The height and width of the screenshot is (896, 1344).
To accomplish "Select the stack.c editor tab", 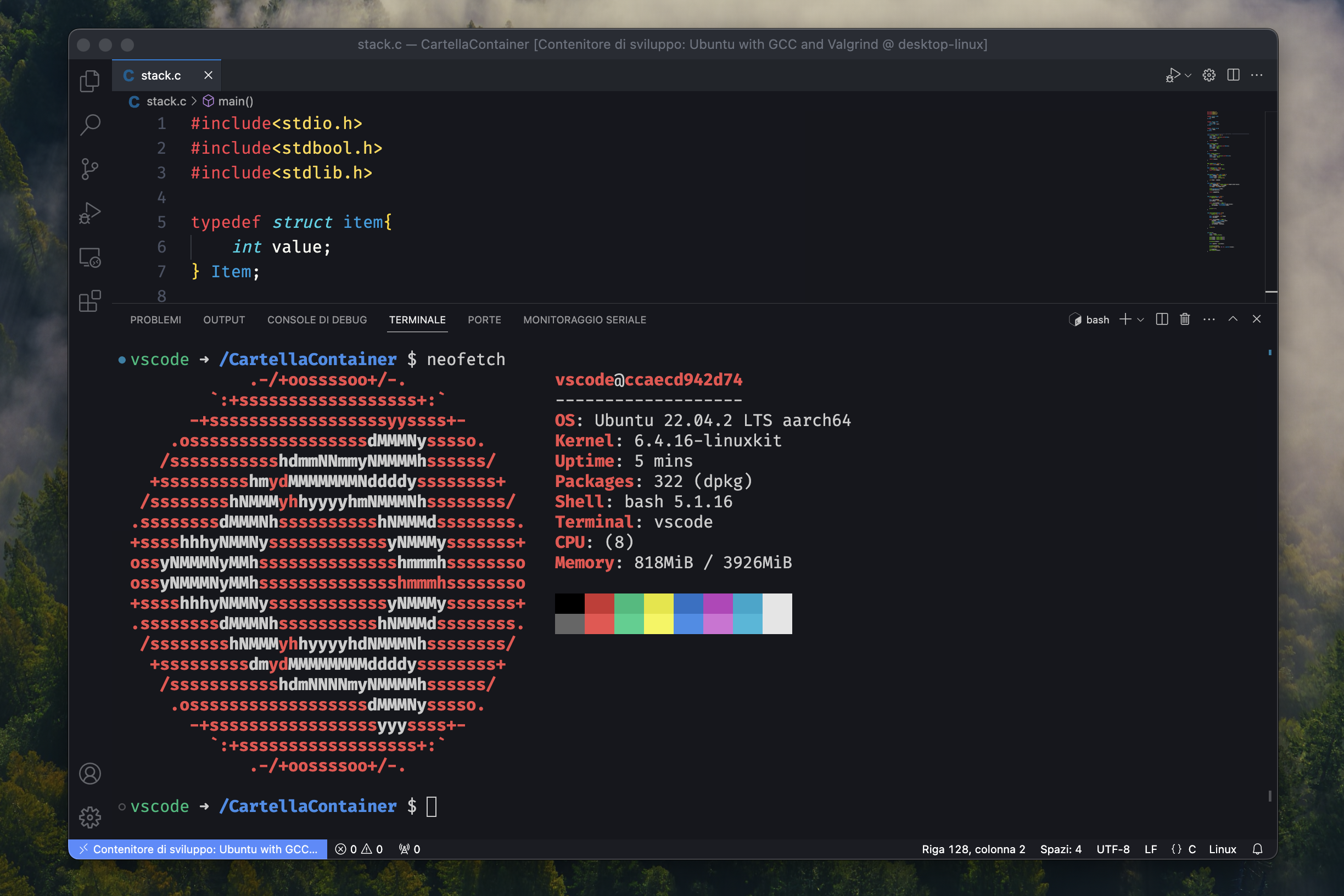I will [166, 75].
